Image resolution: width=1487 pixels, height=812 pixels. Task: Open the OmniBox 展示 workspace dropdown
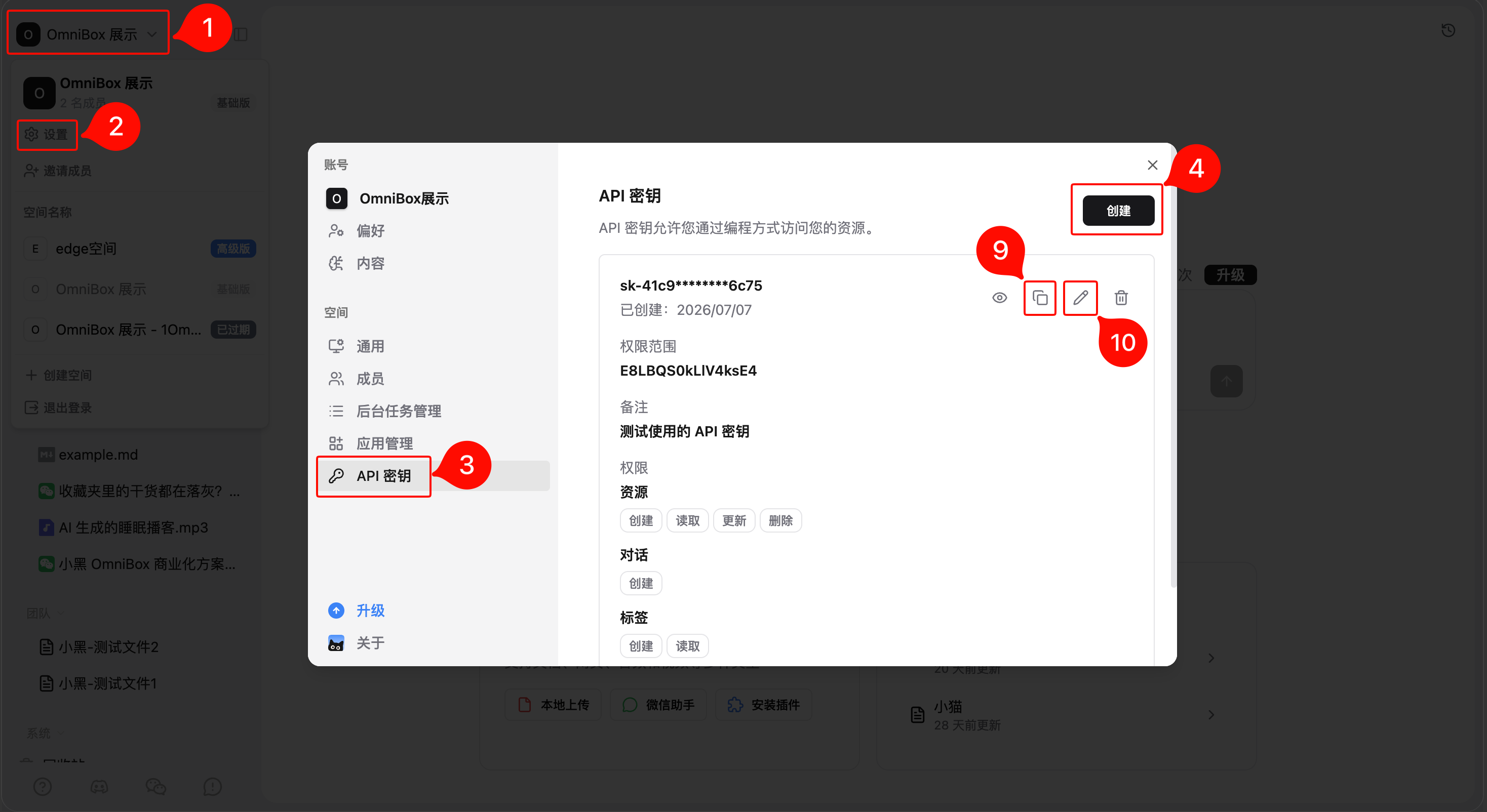pyautogui.click(x=88, y=34)
